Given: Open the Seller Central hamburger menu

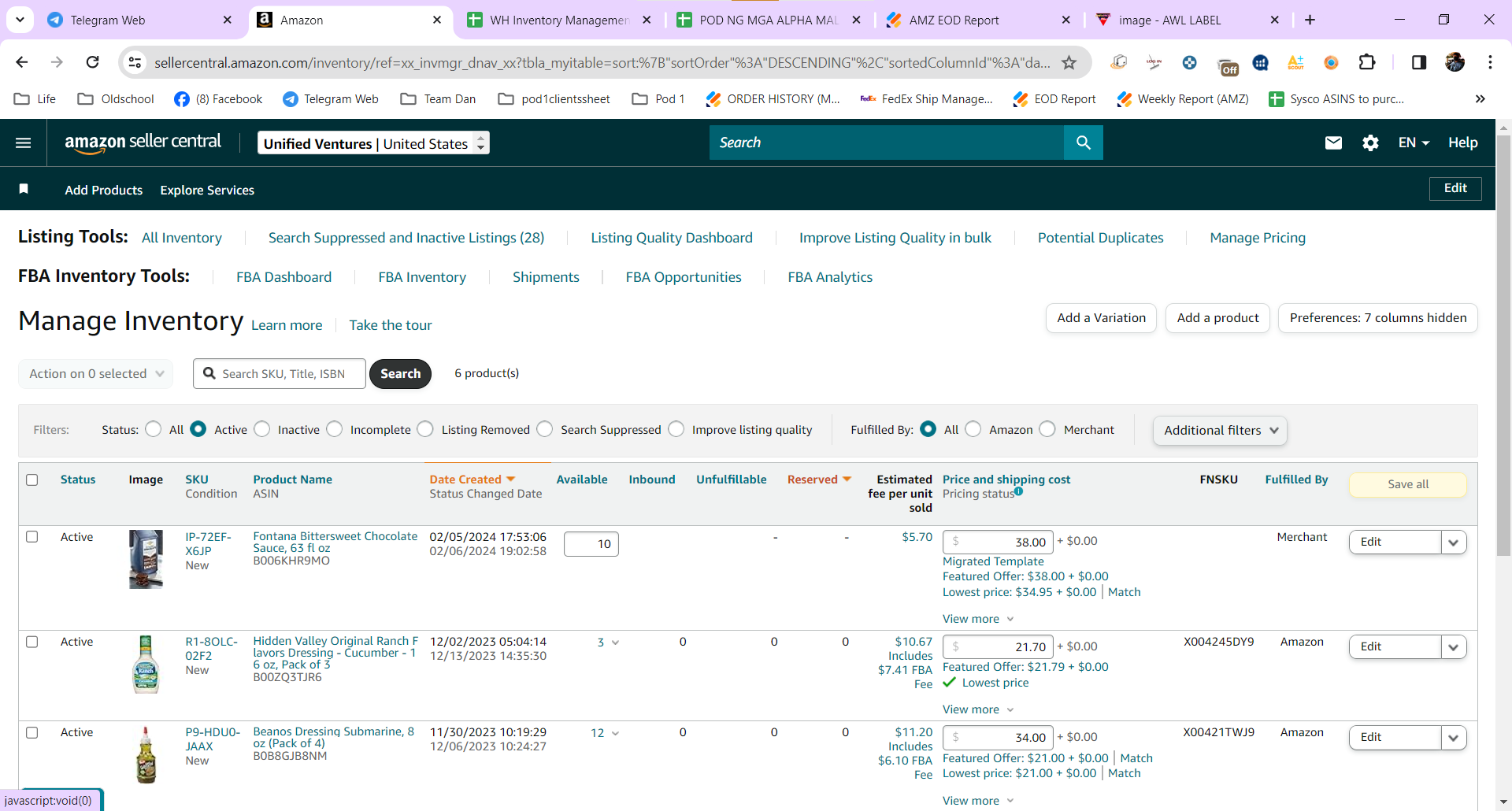Looking at the screenshot, I should point(24,143).
